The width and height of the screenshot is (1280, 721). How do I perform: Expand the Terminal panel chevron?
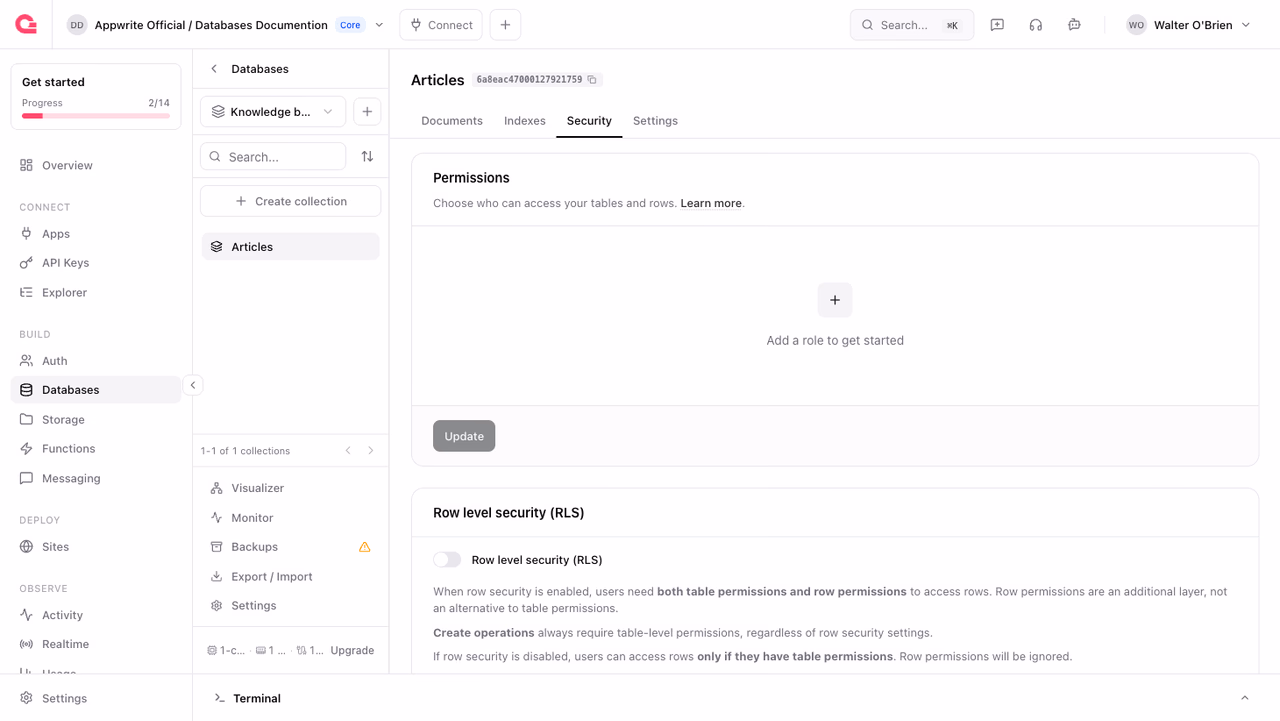pos(1245,698)
